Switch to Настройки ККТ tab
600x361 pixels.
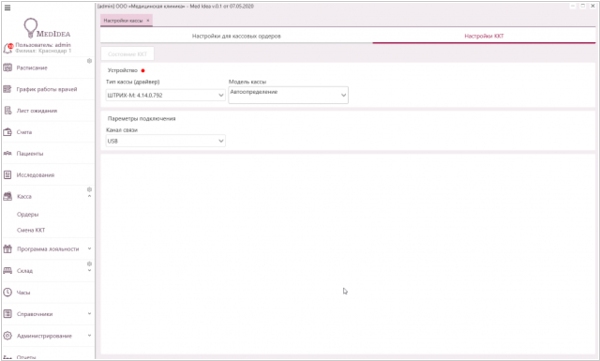coord(484,36)
